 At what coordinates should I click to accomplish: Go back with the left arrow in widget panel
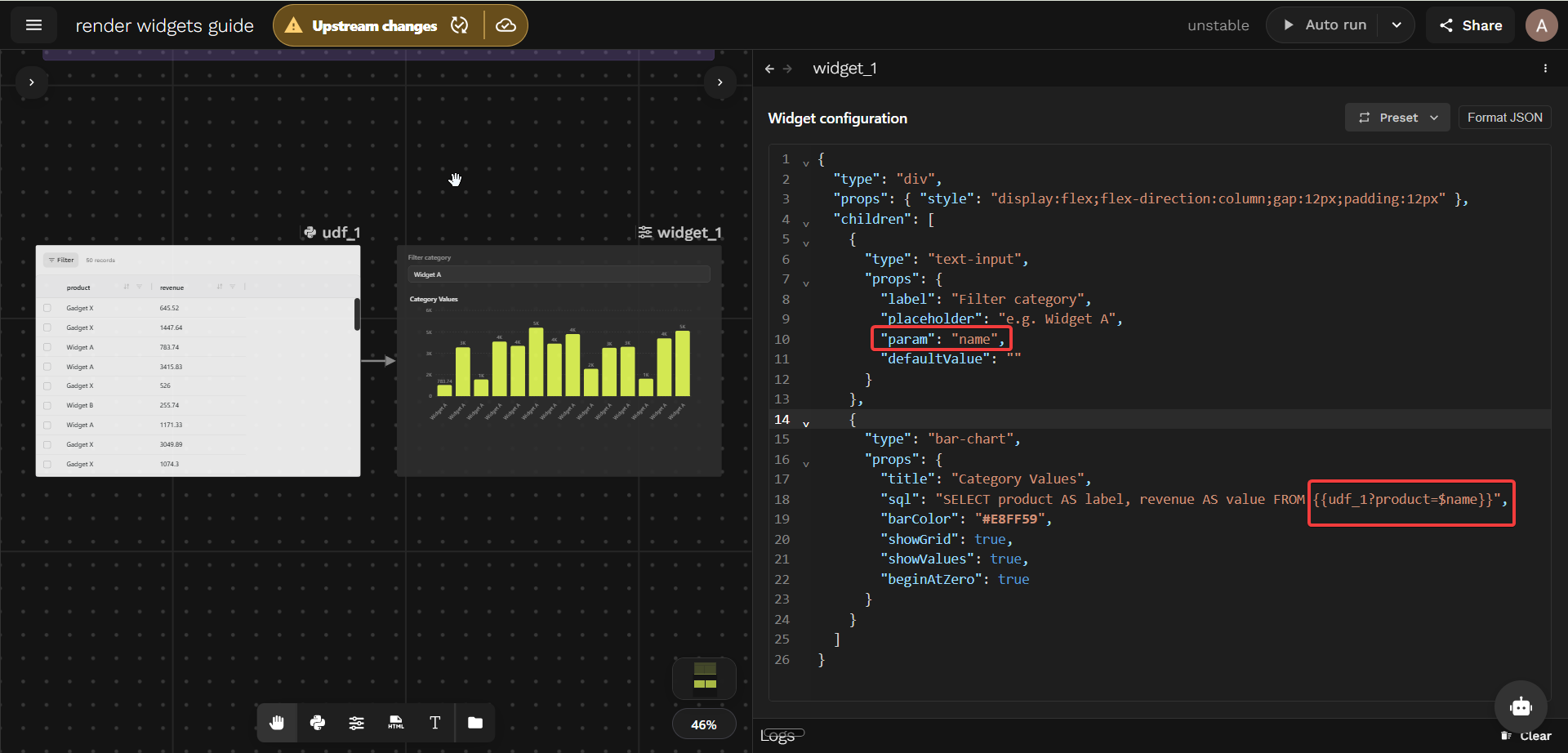[x=769, y=69]
